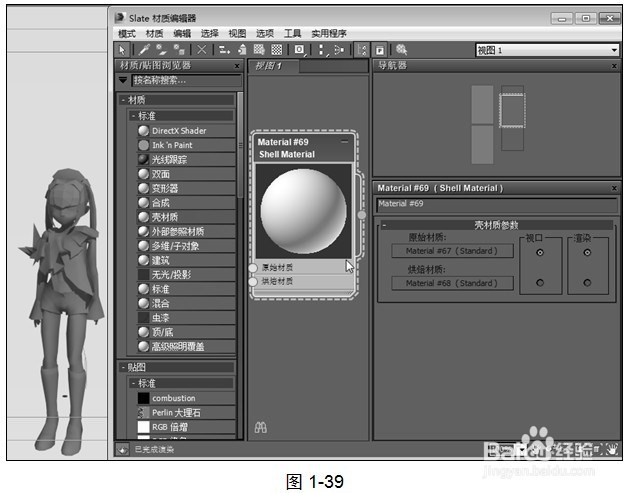Select DirectX Shader material entry
The image size is (630, 493).
click(x=186, y=131)
